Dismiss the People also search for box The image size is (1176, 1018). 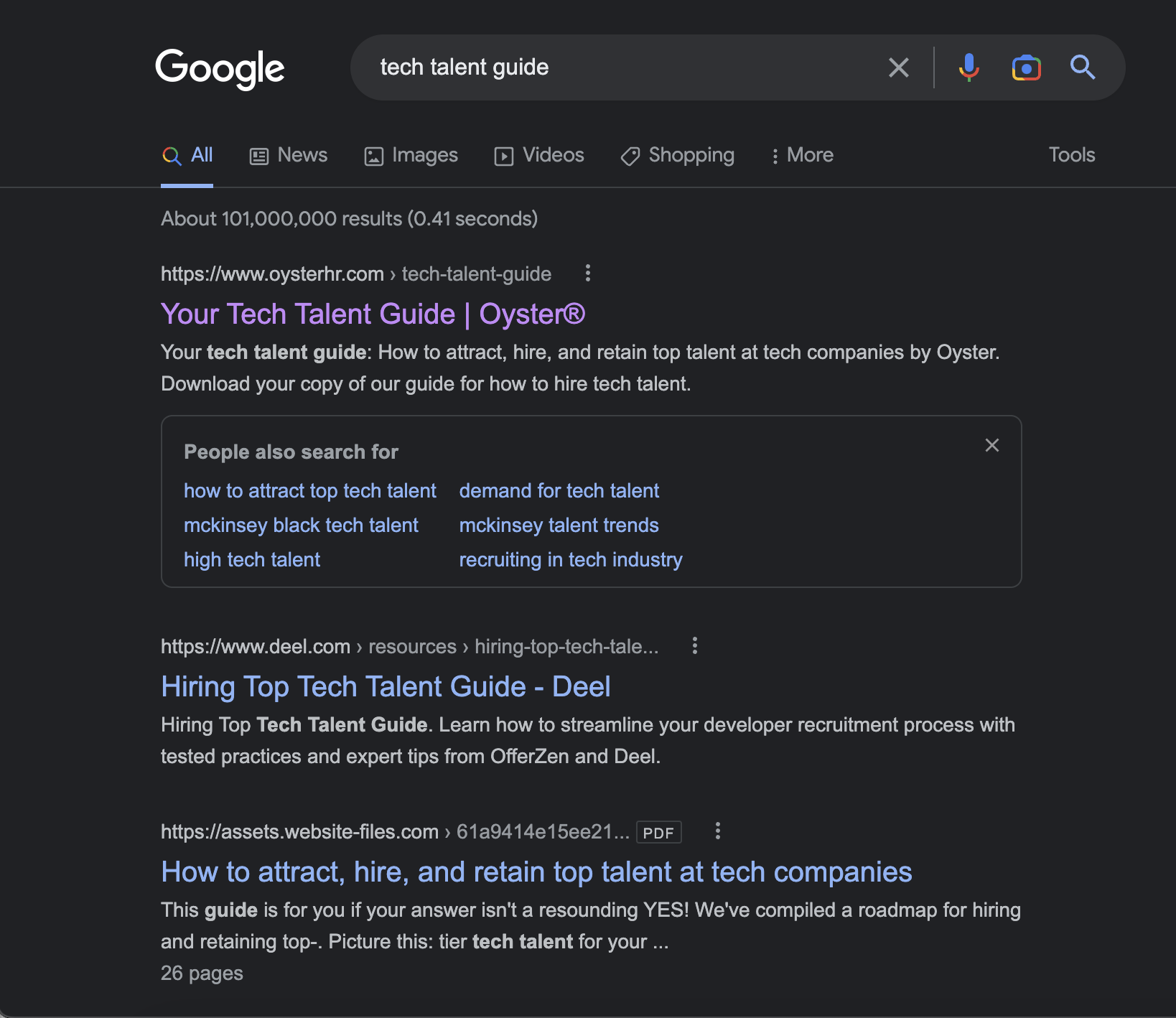(x=992, y=445)
